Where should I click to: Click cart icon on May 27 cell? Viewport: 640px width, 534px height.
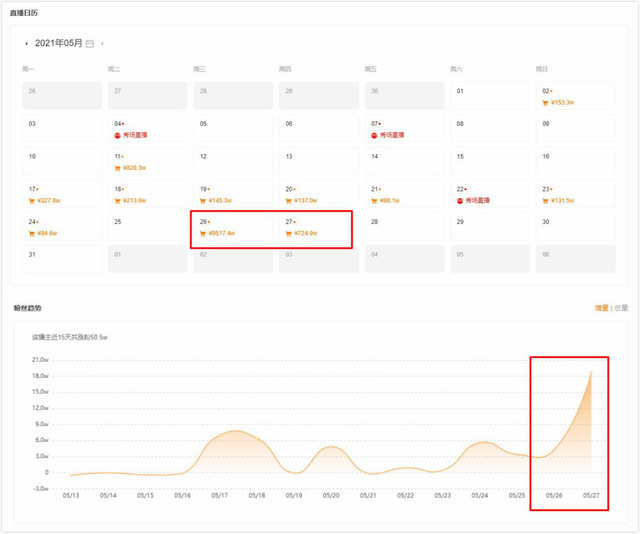[290, 233]
